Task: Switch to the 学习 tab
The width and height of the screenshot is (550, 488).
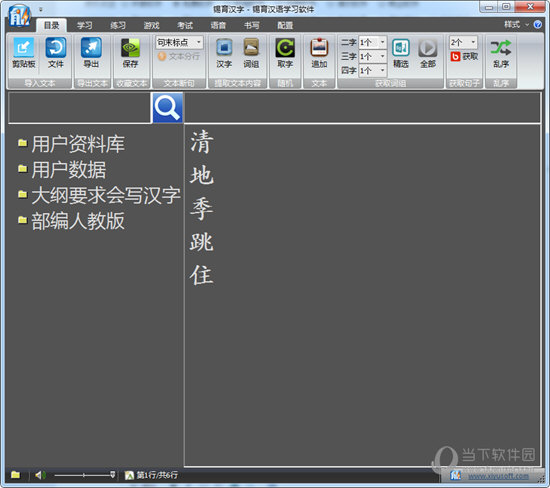Action: click(x=85, y=25)
